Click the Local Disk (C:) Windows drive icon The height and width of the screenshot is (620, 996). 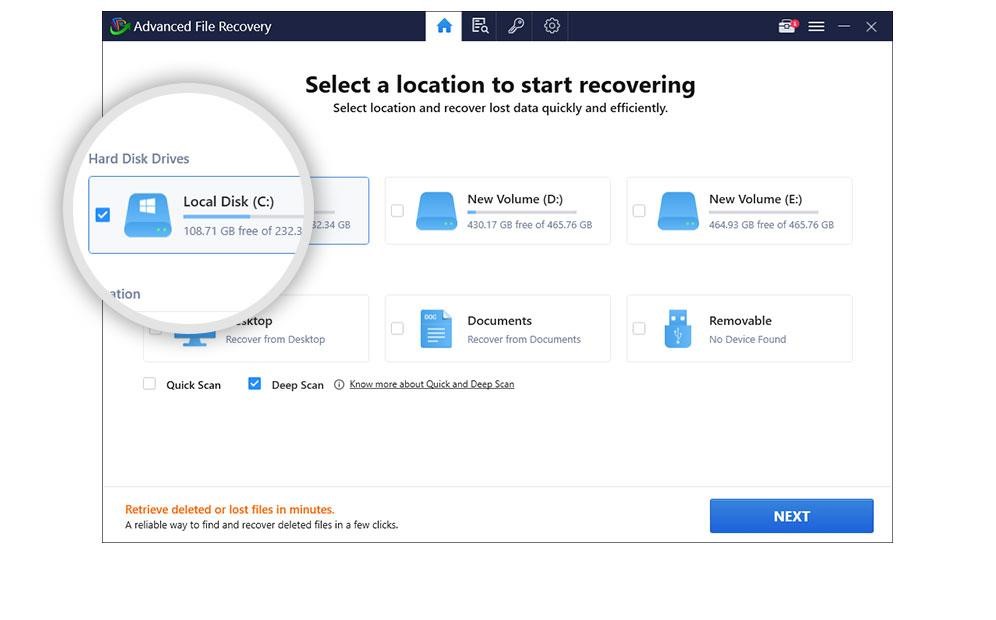(147, 215)
